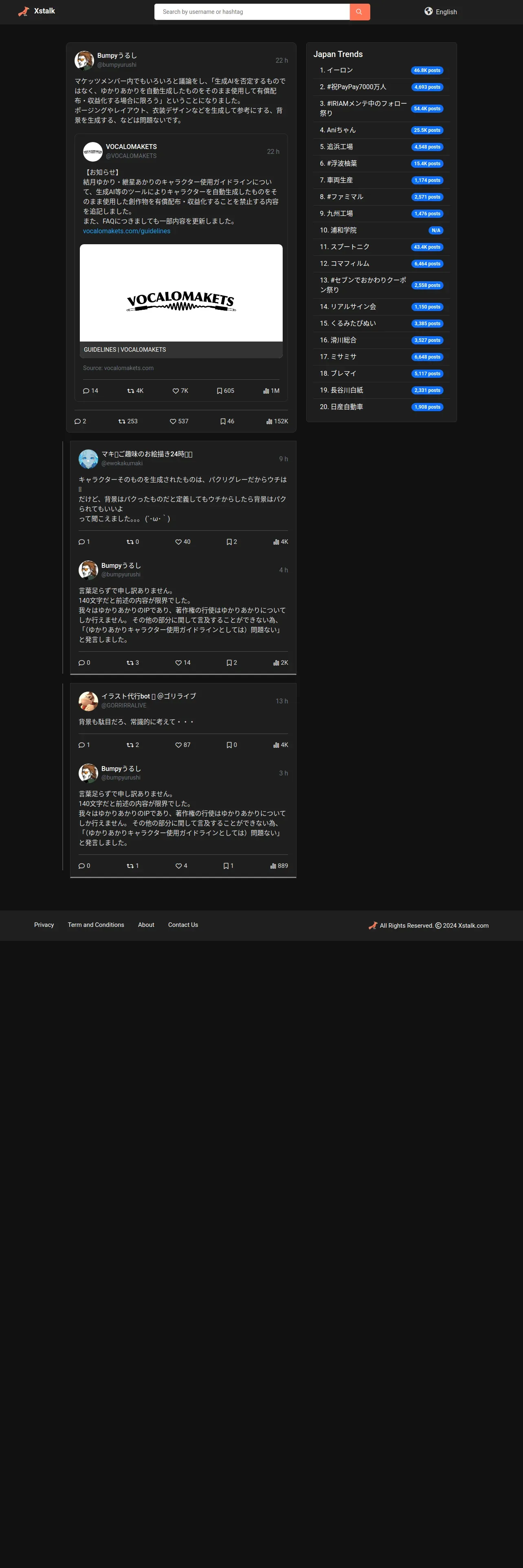
Task: Click the views icon showing 2K
Action: (277, 663)
